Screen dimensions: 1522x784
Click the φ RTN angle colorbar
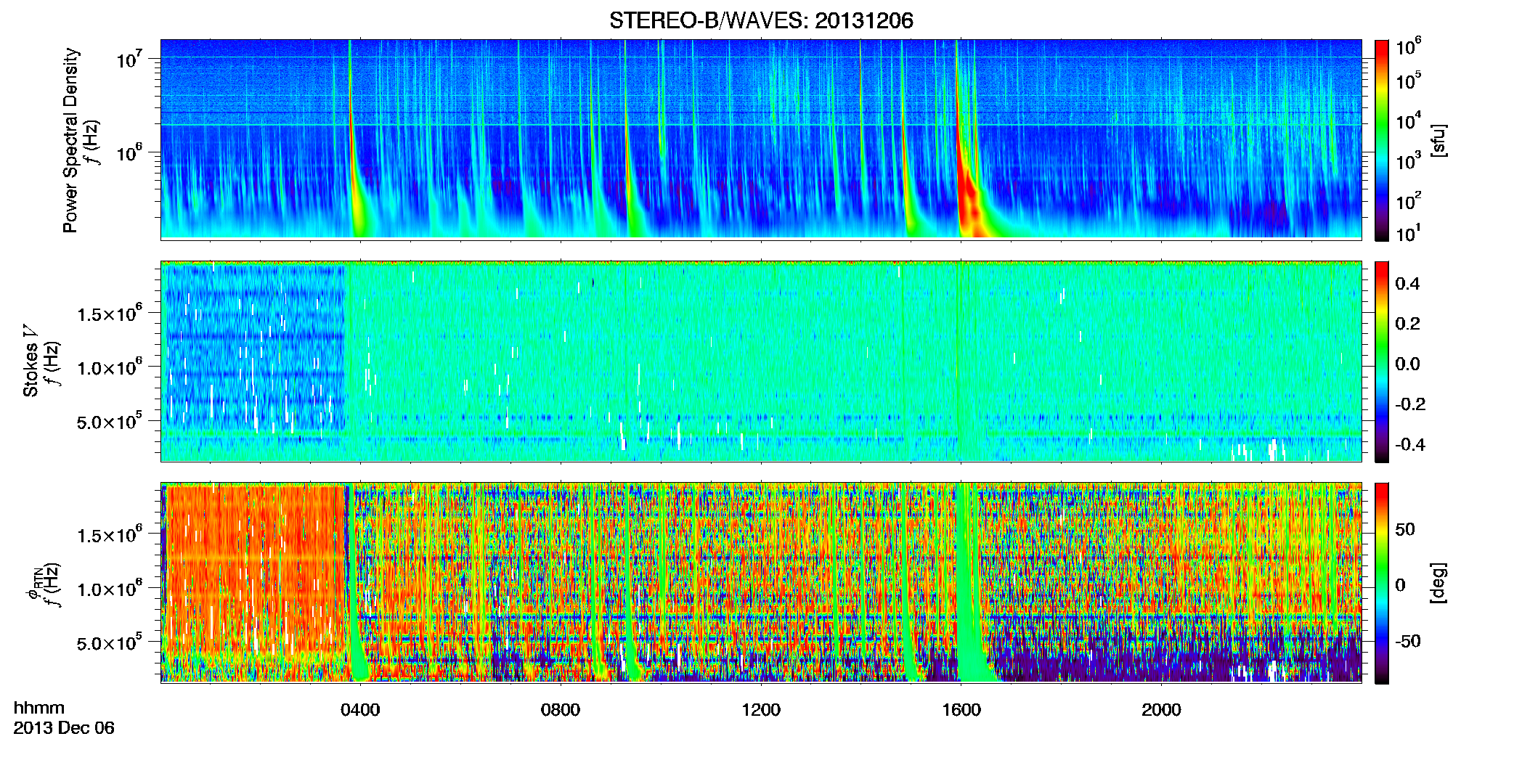(x=1382, y=583)
